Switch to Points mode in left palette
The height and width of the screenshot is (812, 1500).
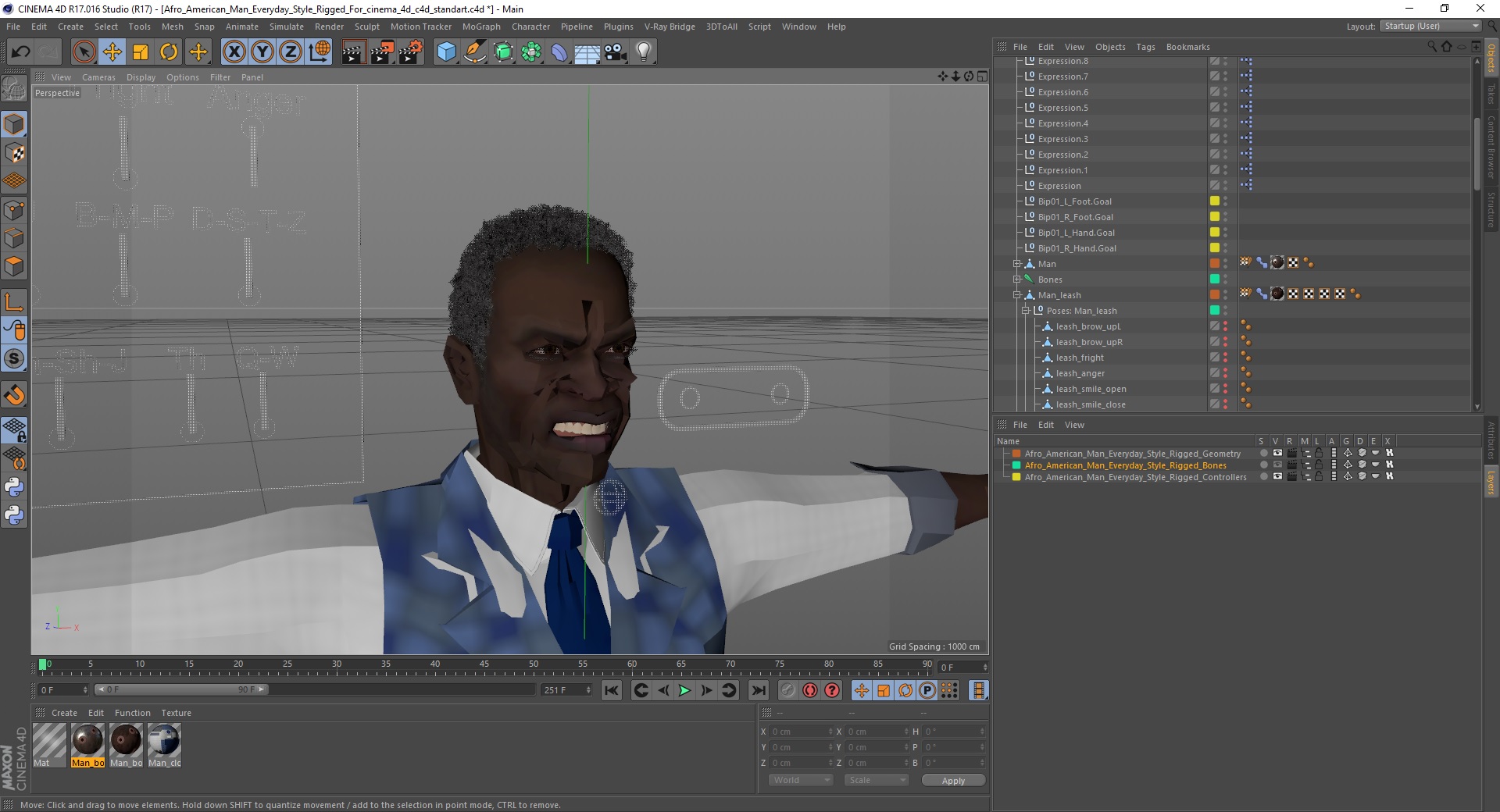pyautogui.click(x=14, y=210)
